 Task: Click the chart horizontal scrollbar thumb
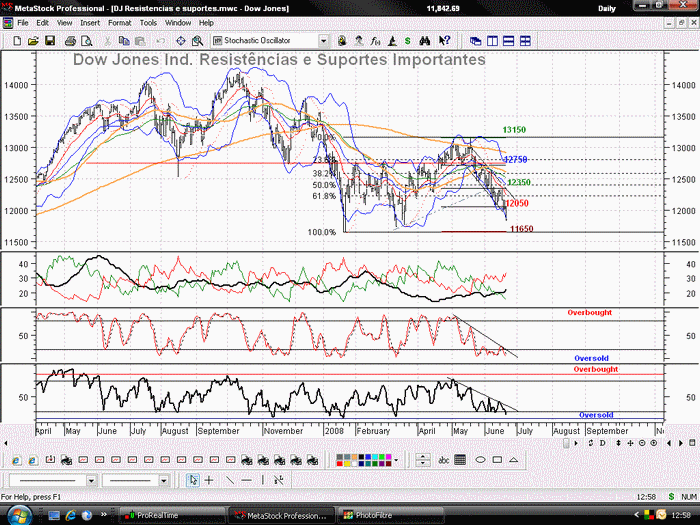point(566,443)
